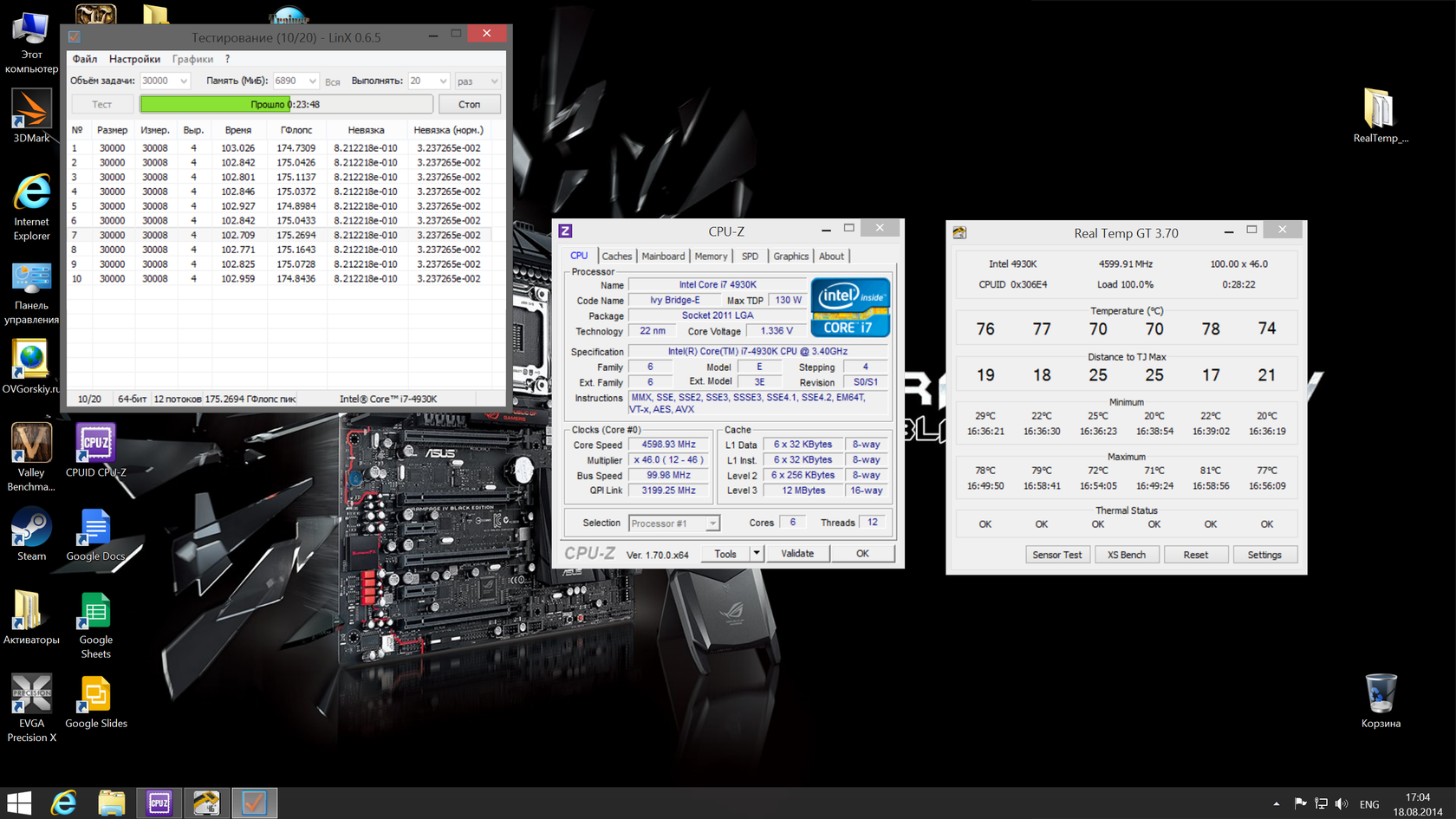Click the LinX test progress bar
This screenshot has width=1456, height=819.
pyautogui.click(x=286, y=104)
